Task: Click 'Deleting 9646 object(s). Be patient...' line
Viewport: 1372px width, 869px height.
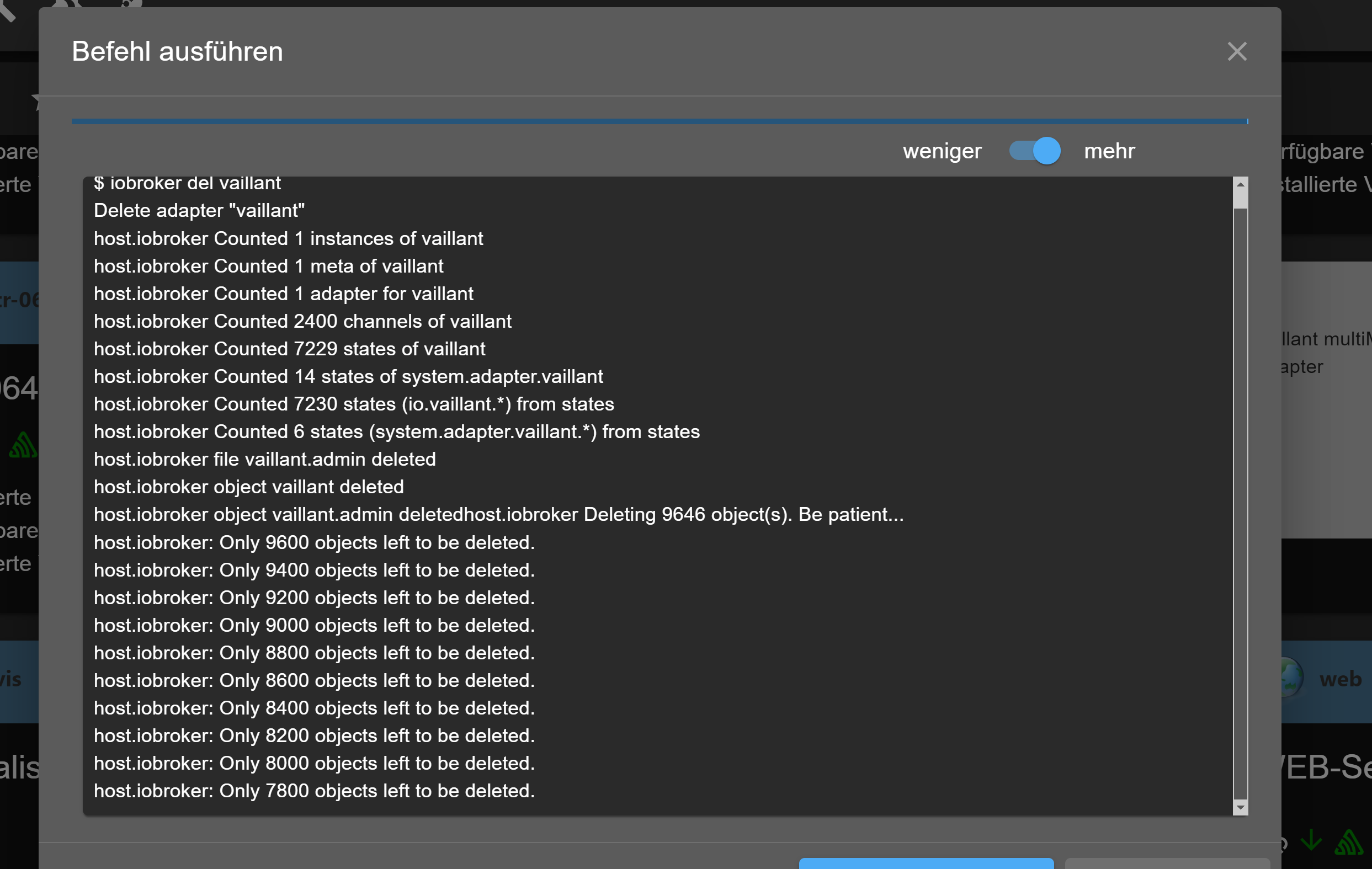Action: (x=499, y=515)
